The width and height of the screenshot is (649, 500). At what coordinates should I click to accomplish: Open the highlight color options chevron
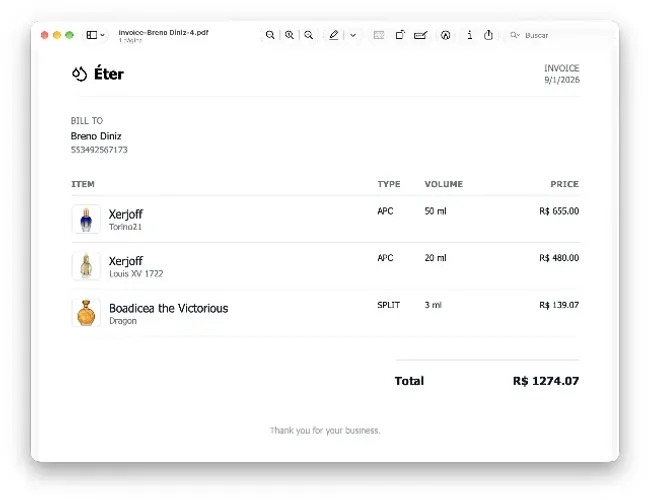pos(353,36)
